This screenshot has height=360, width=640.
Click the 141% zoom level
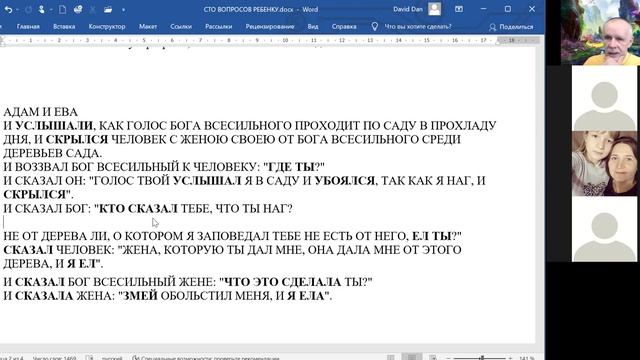point(527,358)
